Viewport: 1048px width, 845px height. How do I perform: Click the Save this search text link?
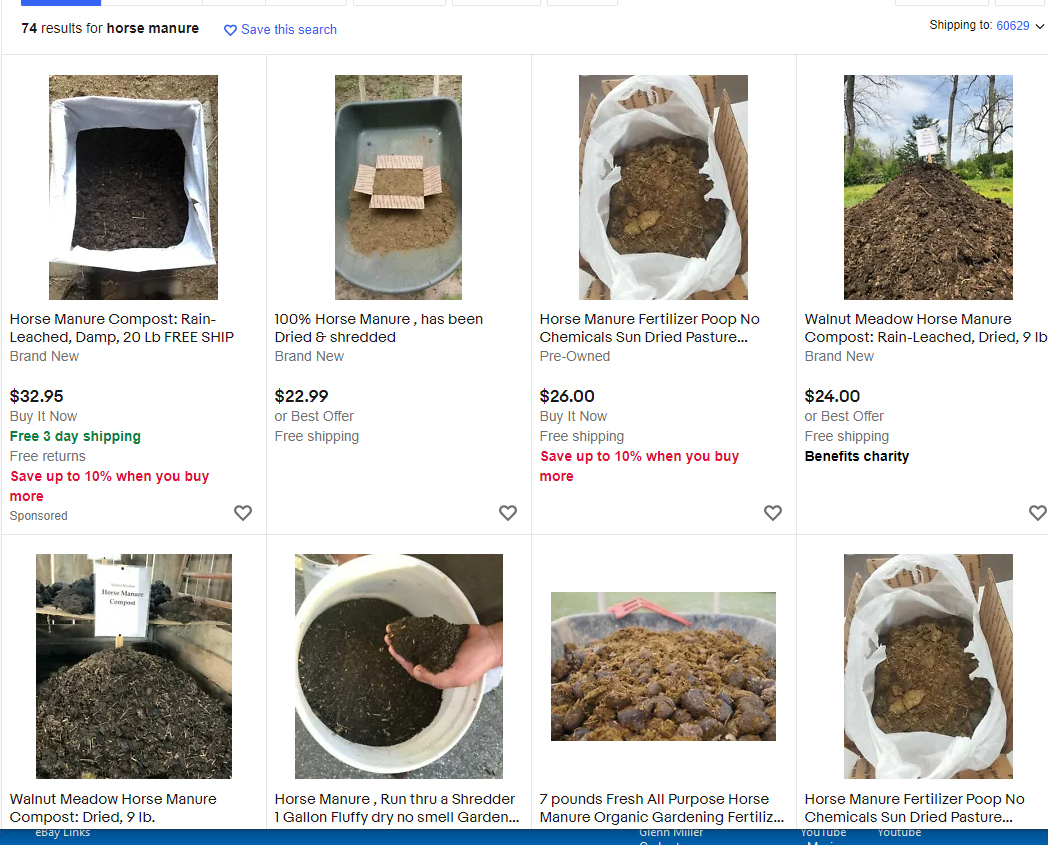click(x=288, y=30)
